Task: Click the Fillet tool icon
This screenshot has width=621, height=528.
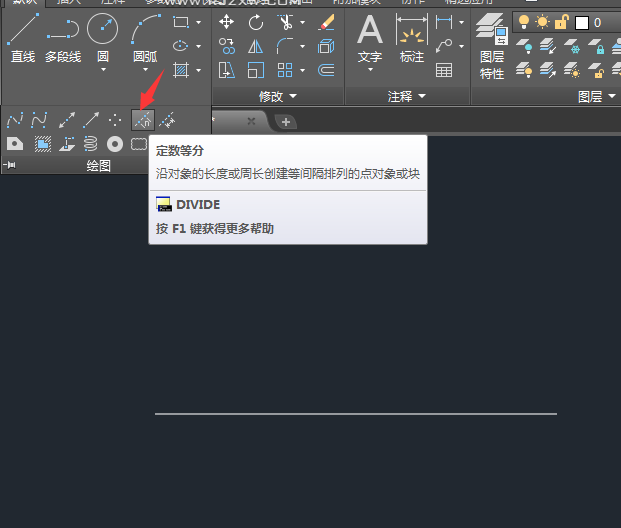Action: (285, 46)
